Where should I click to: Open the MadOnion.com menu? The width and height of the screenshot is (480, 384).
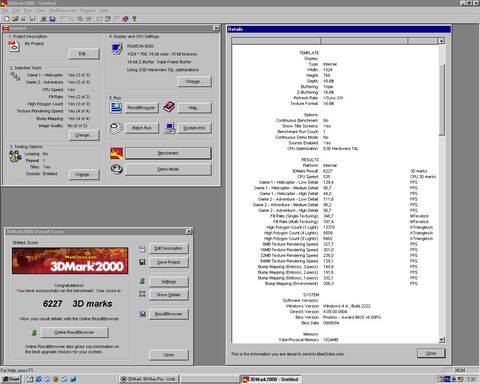point(63,11)
